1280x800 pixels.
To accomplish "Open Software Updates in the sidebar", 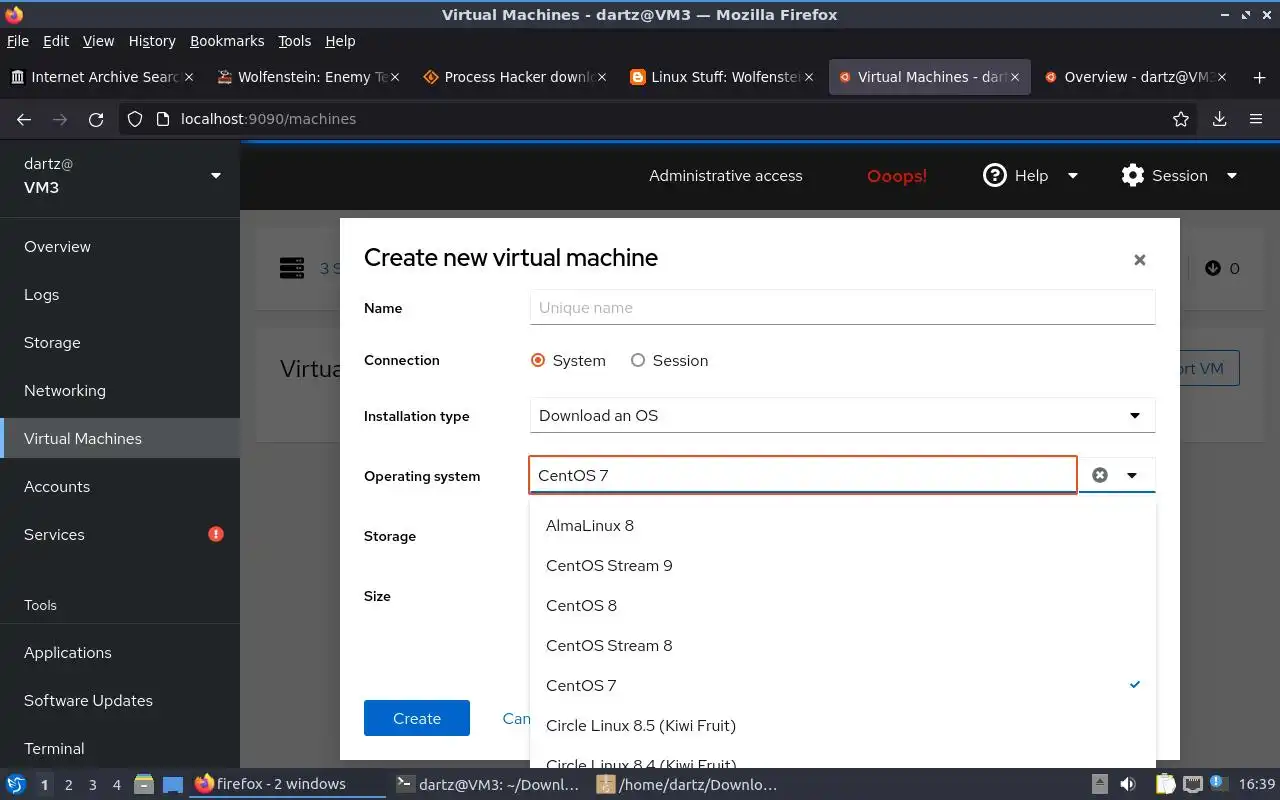I will [x=120, y=701].
